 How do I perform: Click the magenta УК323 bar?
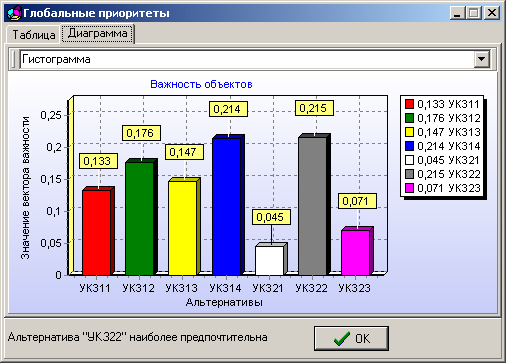point(356,252)
